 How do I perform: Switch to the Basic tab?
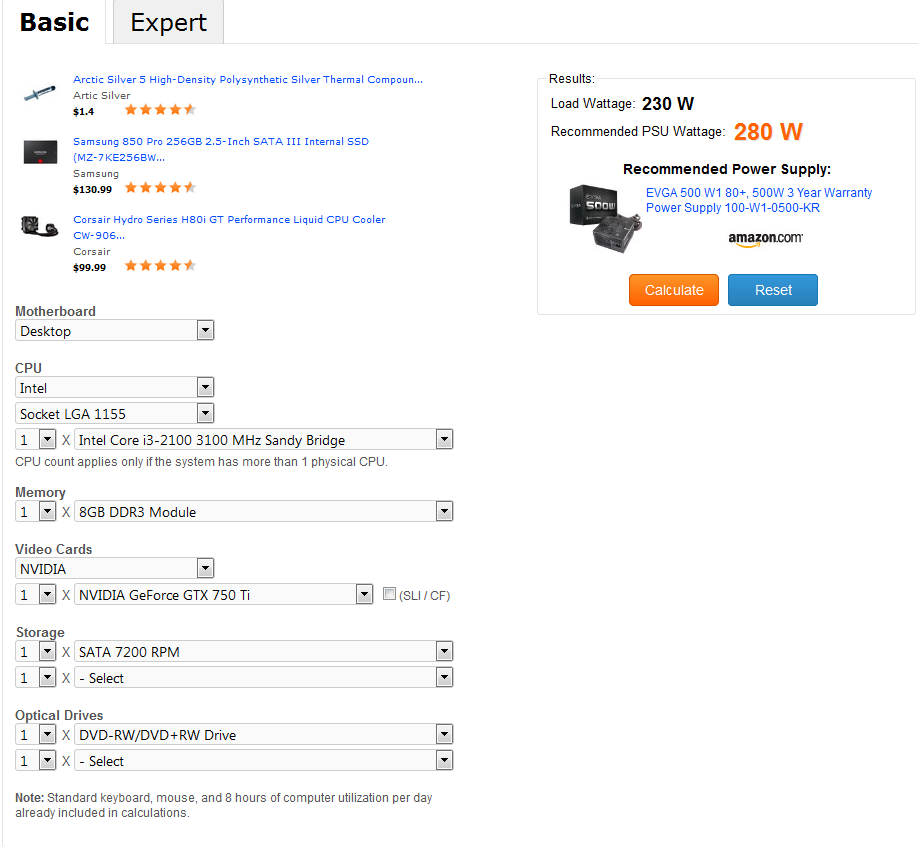[54, 22]
